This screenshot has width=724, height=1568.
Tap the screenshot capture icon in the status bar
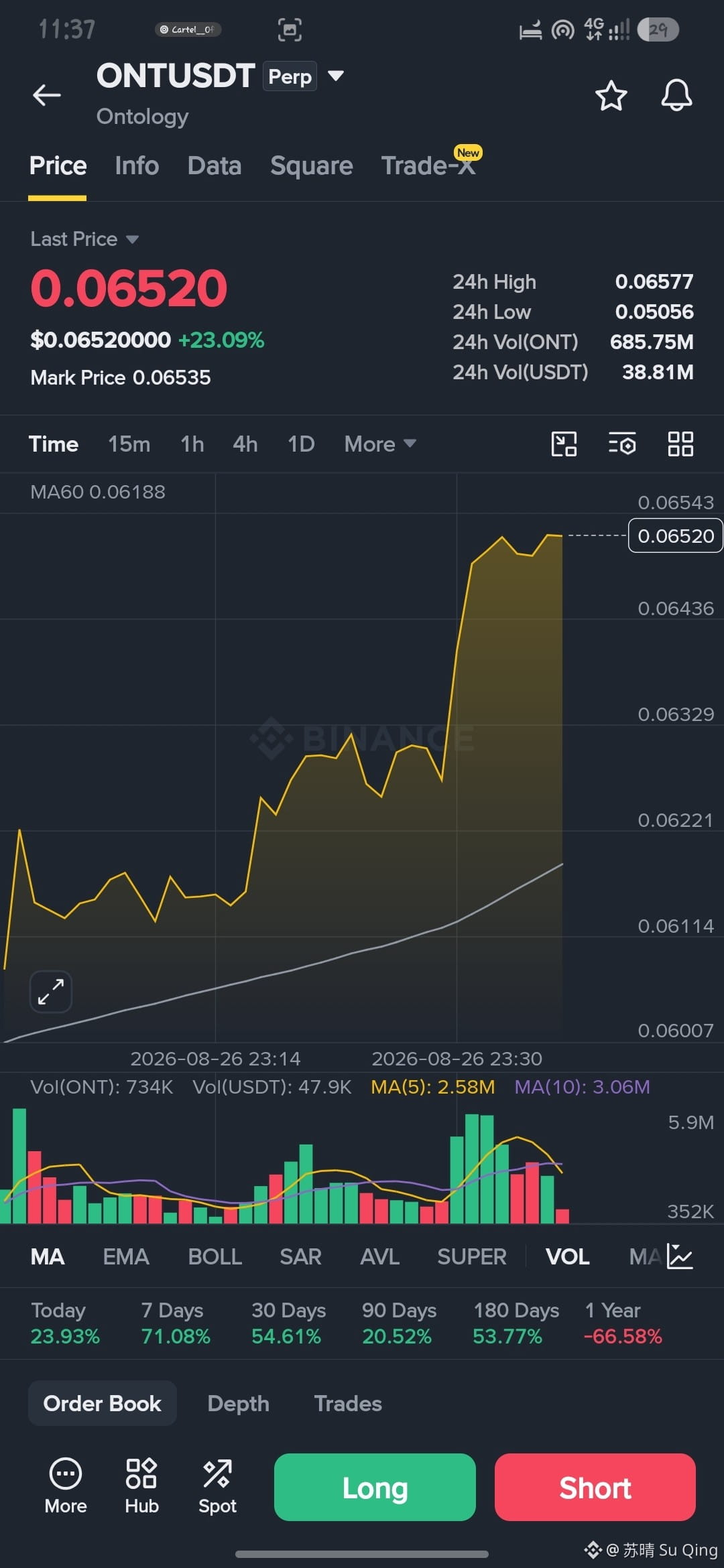click(290, 29)
